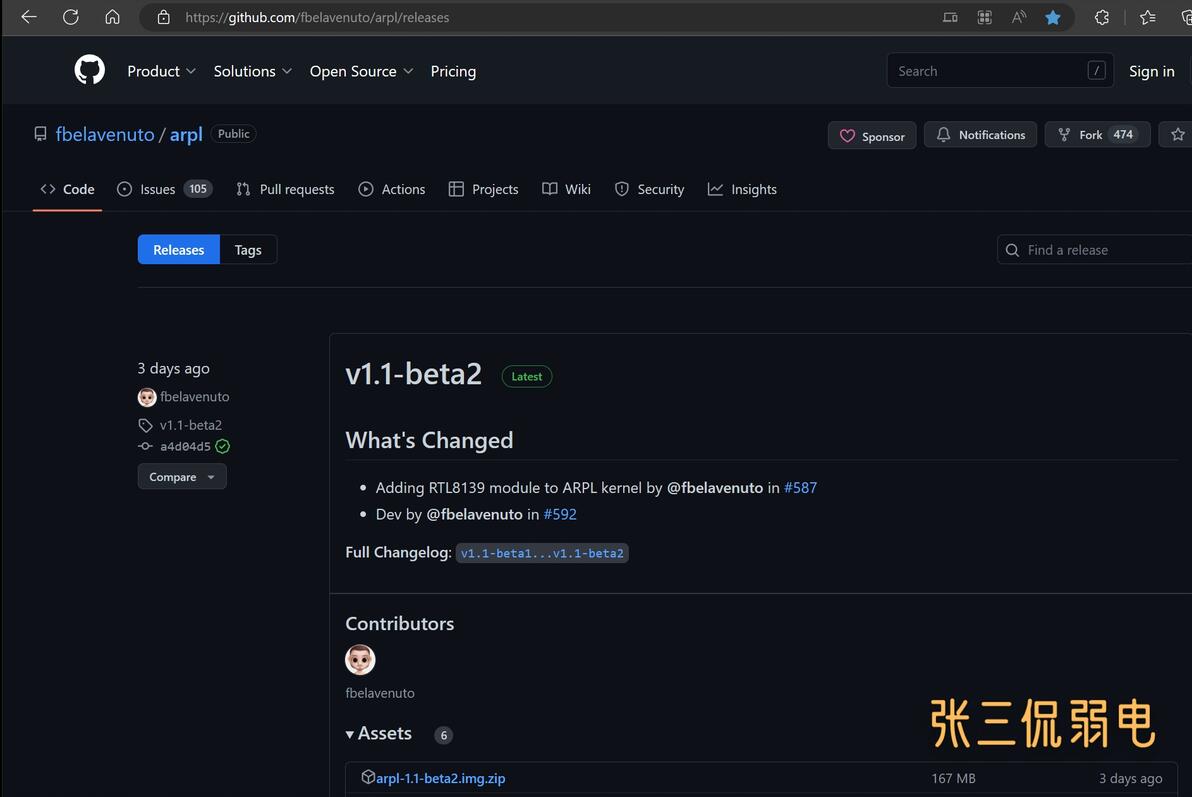Switch to the Tags tab
This screenshot has width=1192, height=797.
point(248,249)
